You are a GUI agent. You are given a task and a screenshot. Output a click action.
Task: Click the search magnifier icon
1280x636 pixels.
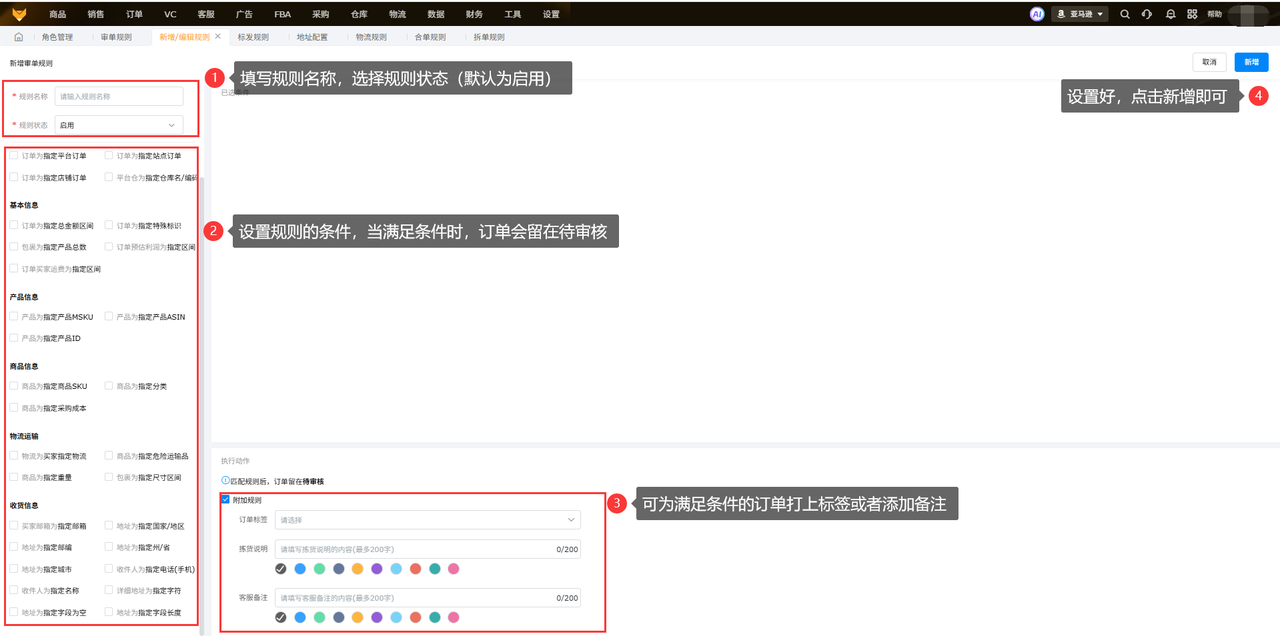pos(1125,14)
